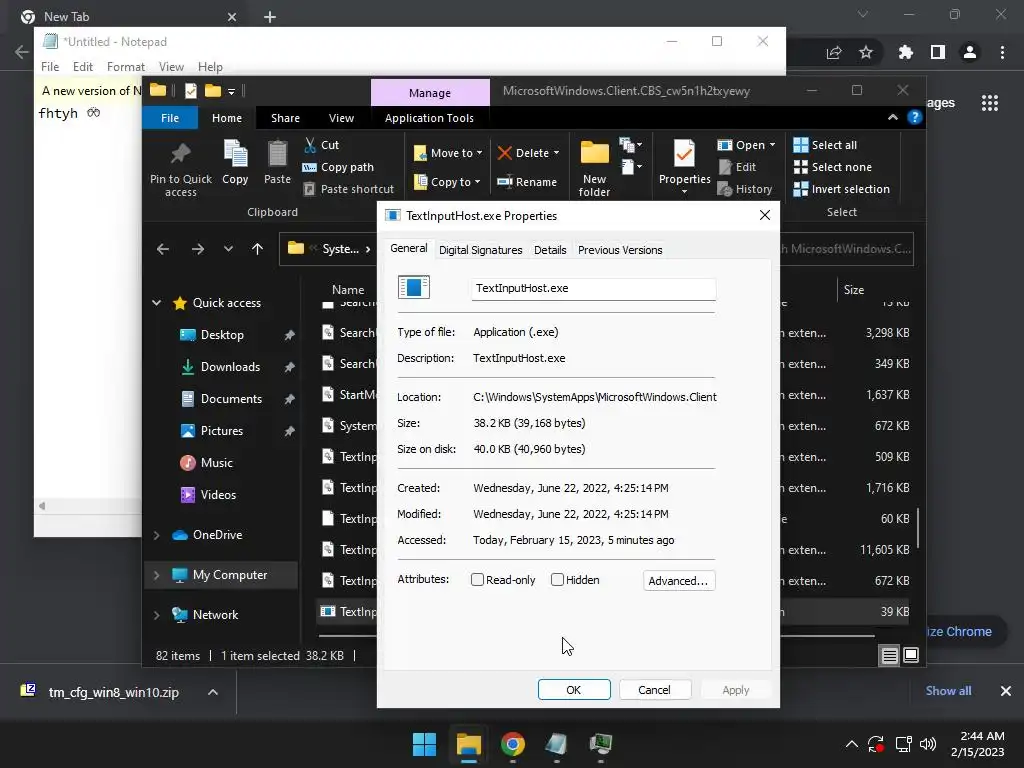Select Downloads in navigation pane
The image size is (1024, 768).
[x=230, y=367]
